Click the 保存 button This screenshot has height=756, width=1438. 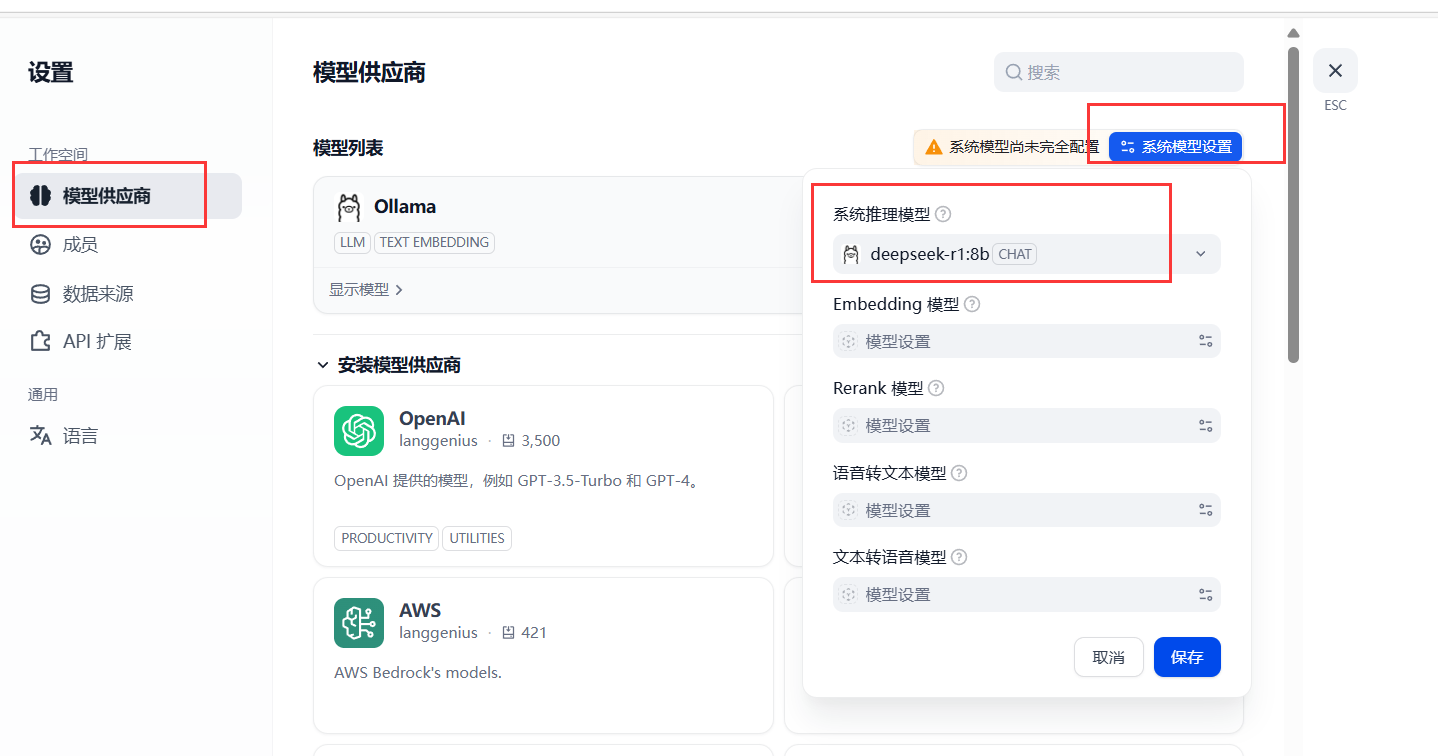(x=1187, y=657)
